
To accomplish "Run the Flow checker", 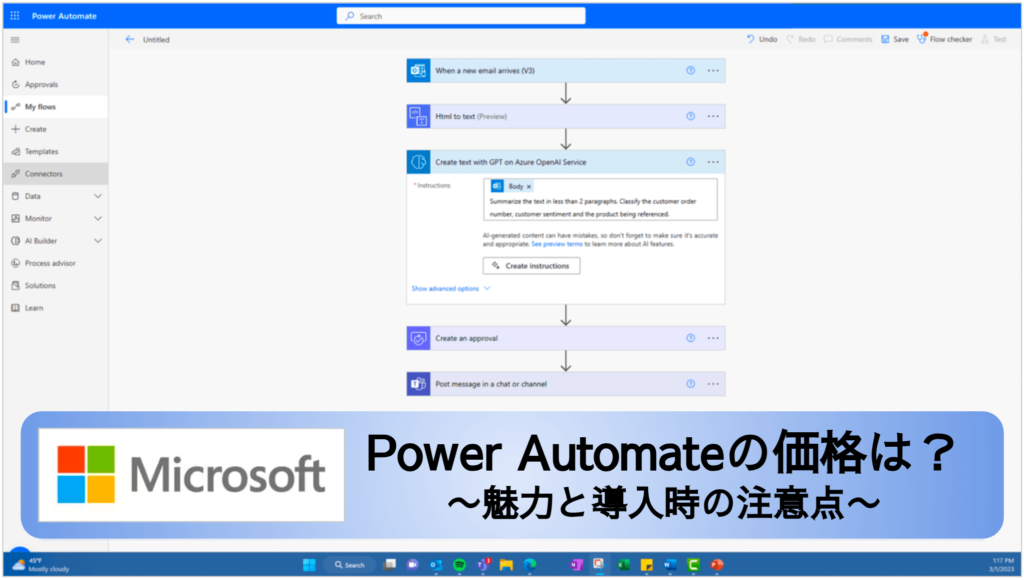I will point(921,39).
